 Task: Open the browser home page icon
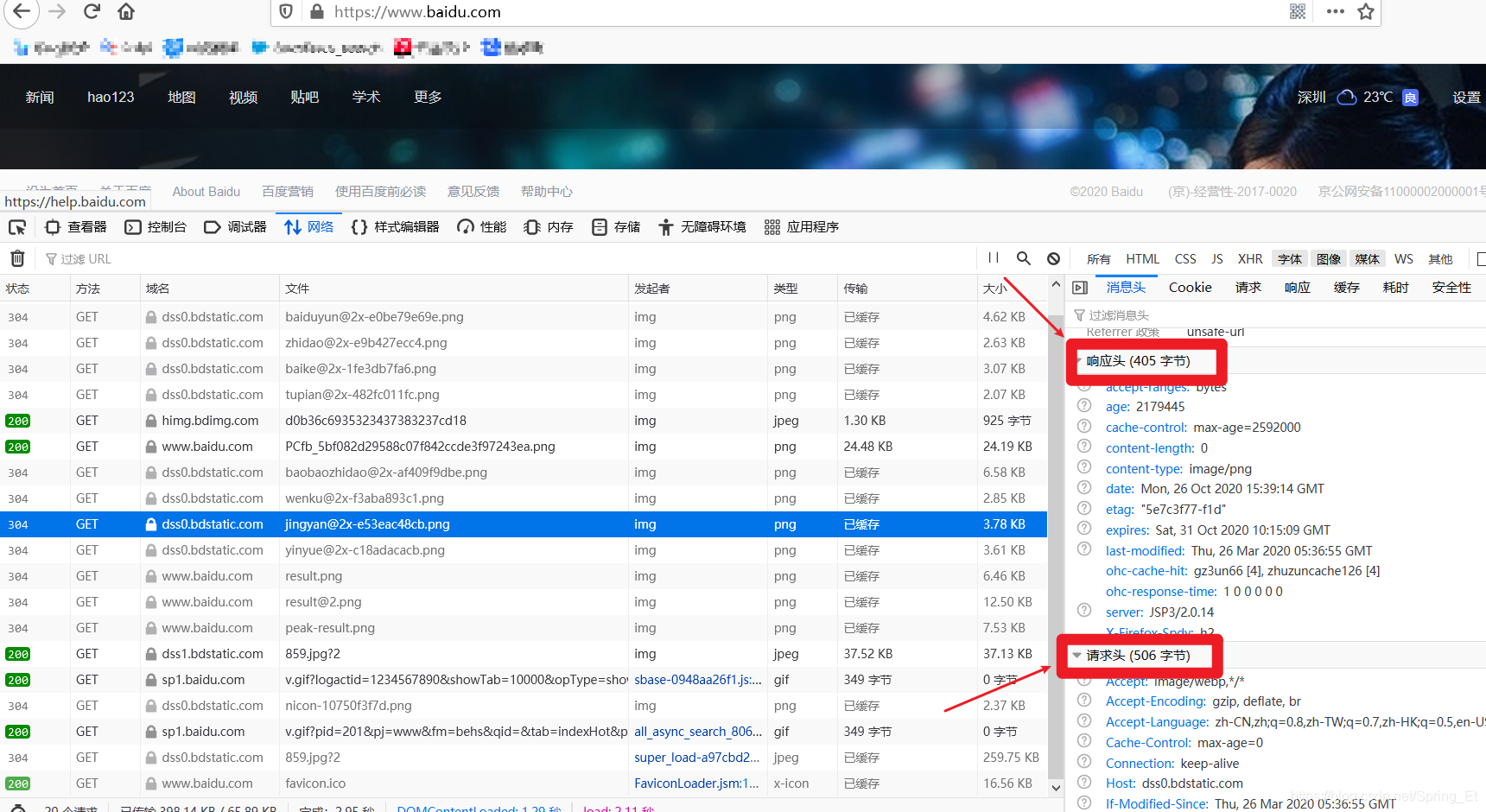click(126, 11)
